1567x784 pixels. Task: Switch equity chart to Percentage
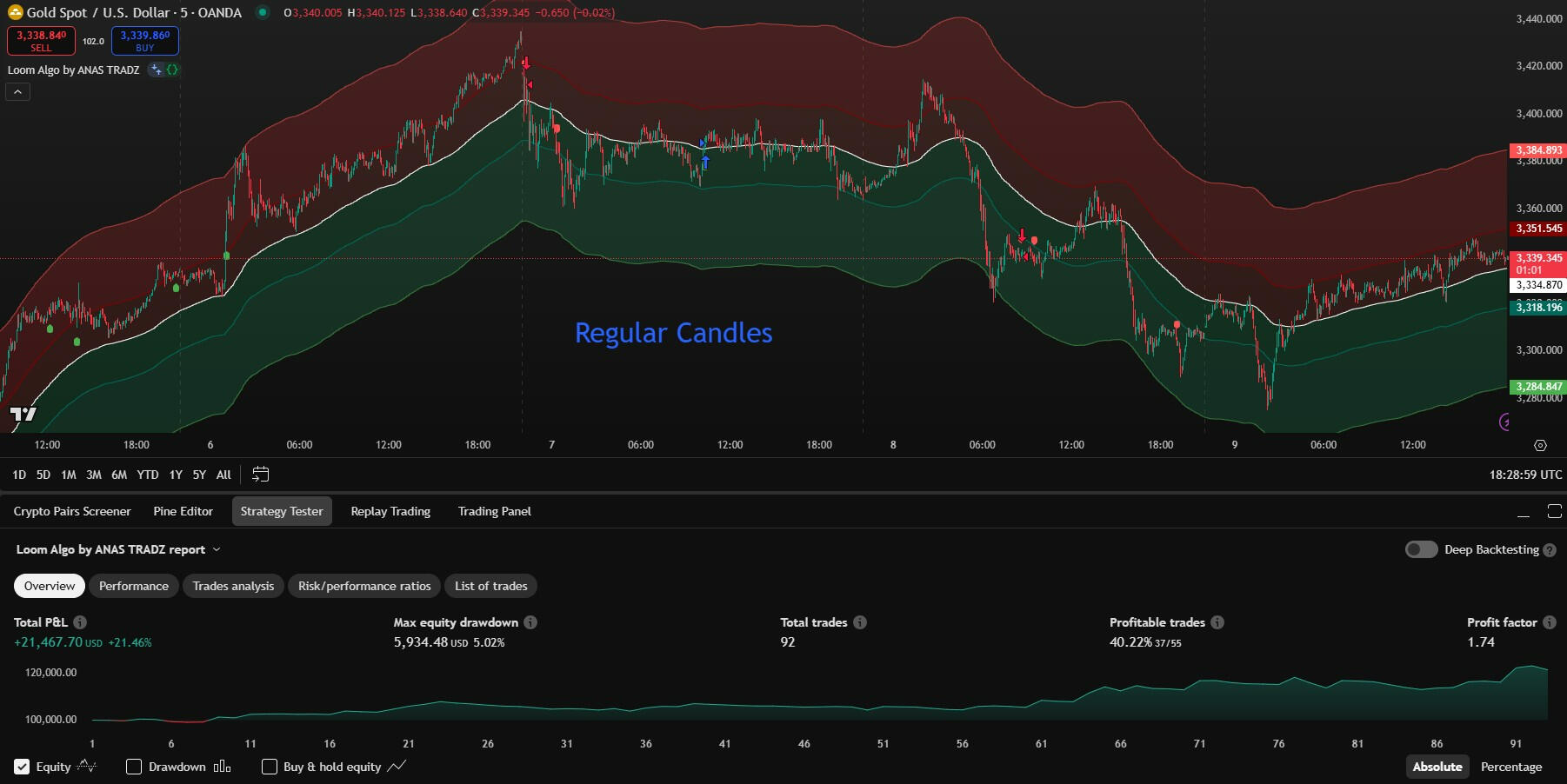[1510, 767]
